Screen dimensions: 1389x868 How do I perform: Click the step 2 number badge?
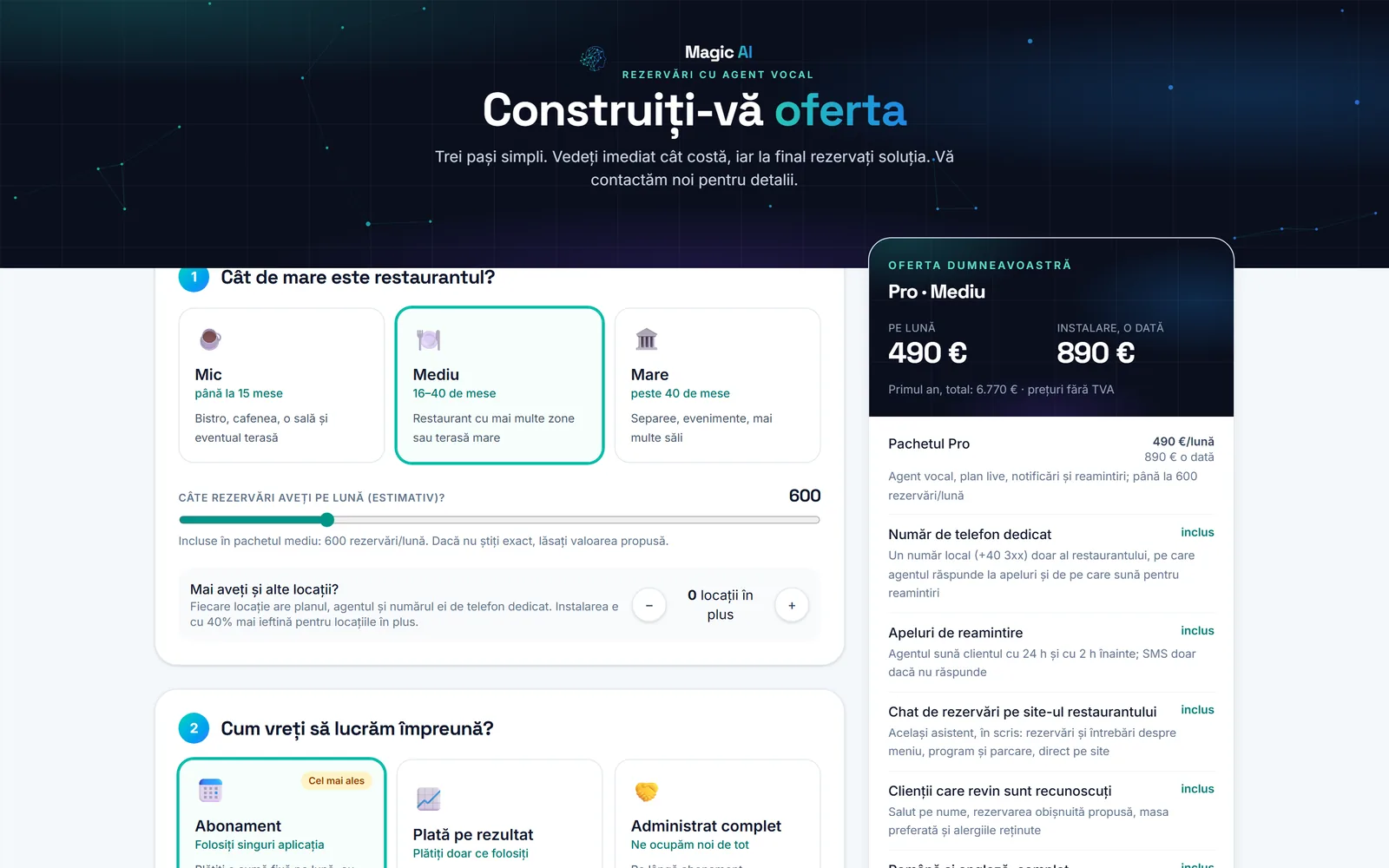point(194,728)
